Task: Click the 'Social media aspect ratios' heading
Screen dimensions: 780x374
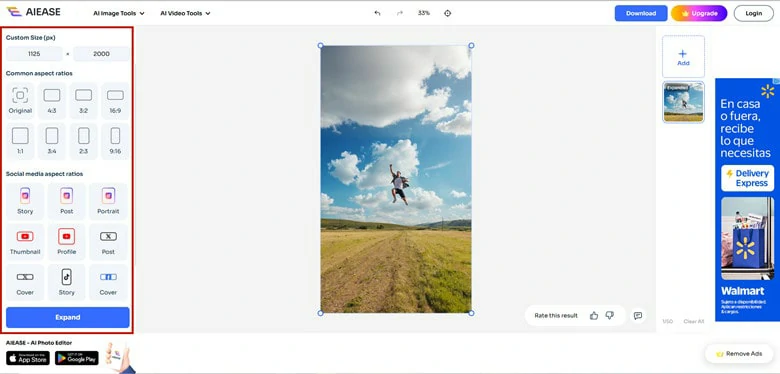Action: point(44,174)
